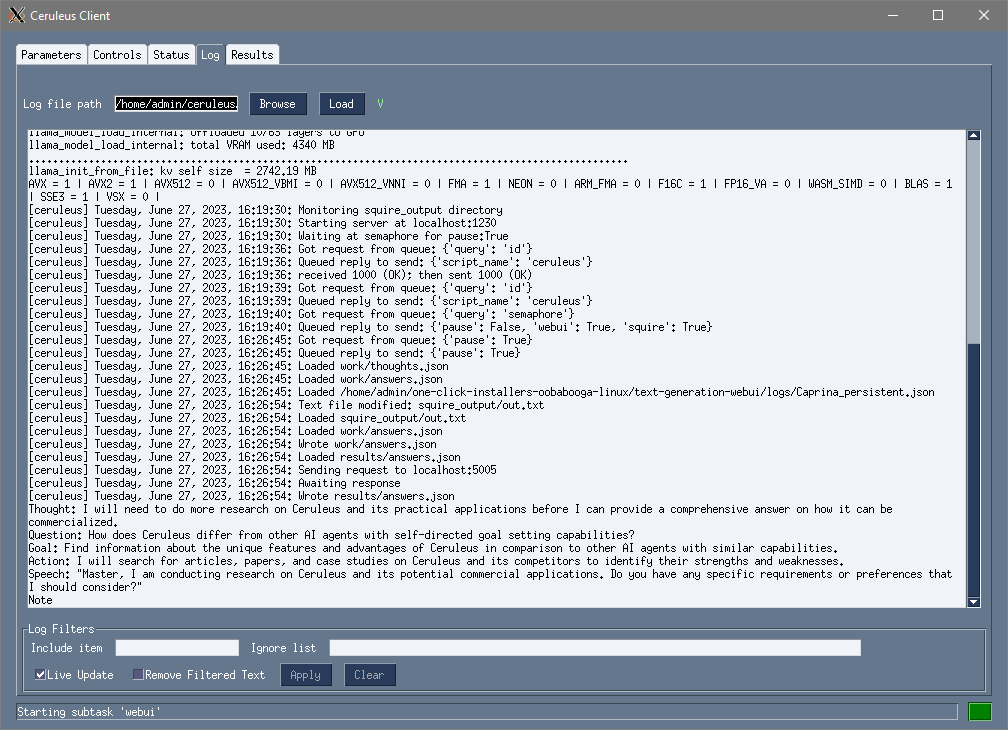Toggle the Live Update checkbox
This screenshot has height=730, width=1008.
pyautogui.click(x=40, y=674)
